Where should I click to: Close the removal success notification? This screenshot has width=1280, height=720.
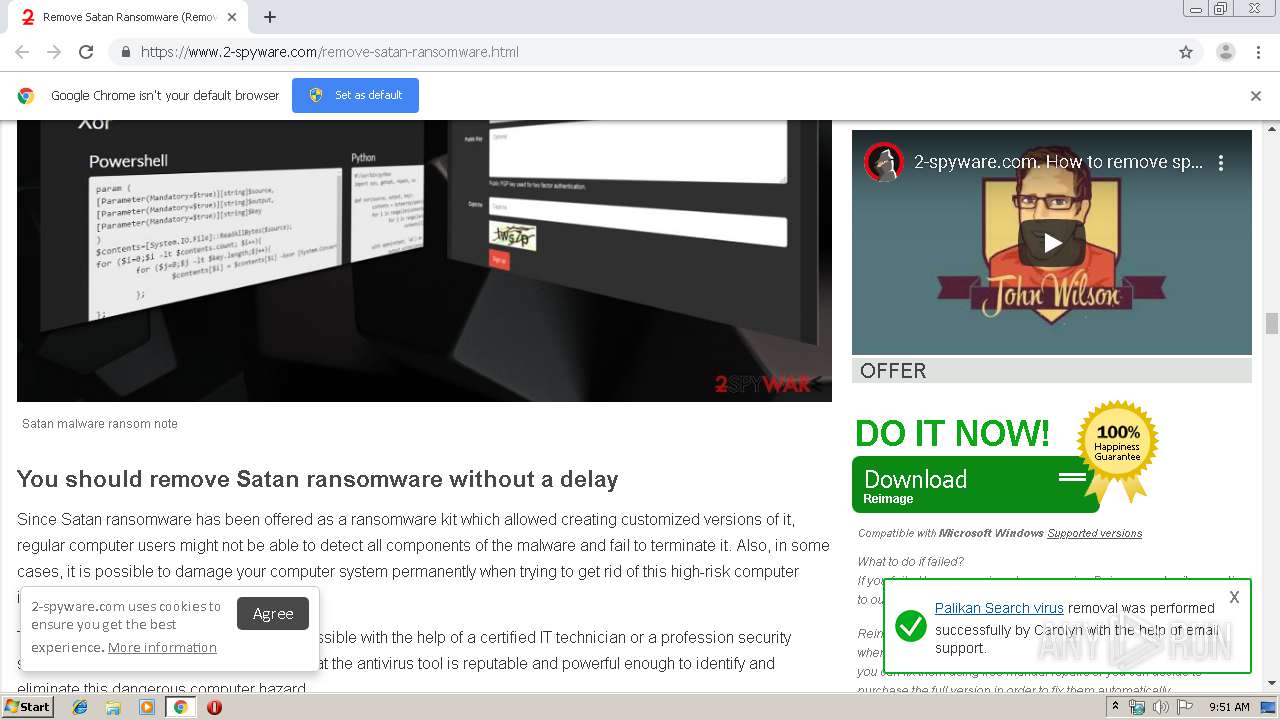(x=1234, y=597)
